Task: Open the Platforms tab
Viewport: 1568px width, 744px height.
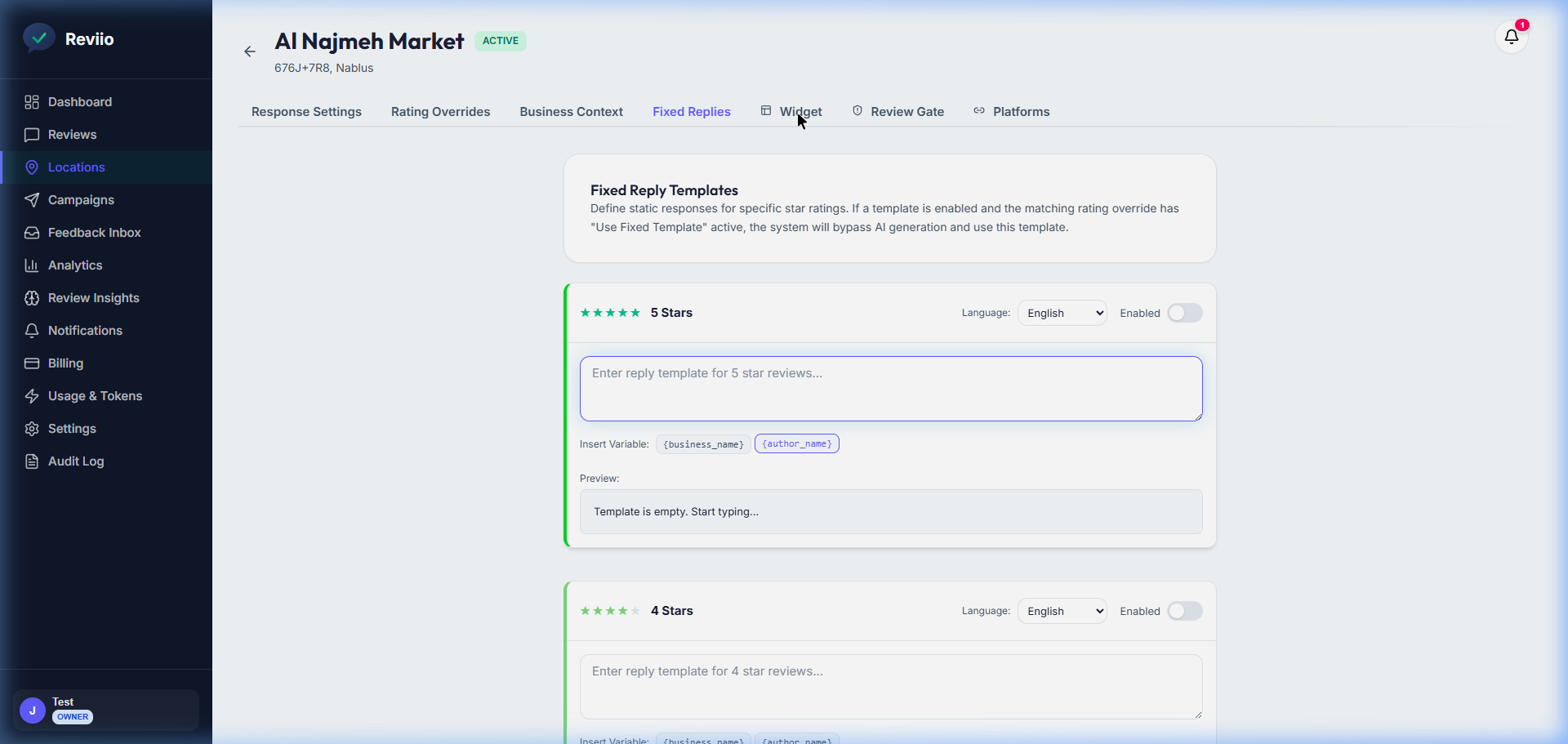Action: coord(1012,112)
